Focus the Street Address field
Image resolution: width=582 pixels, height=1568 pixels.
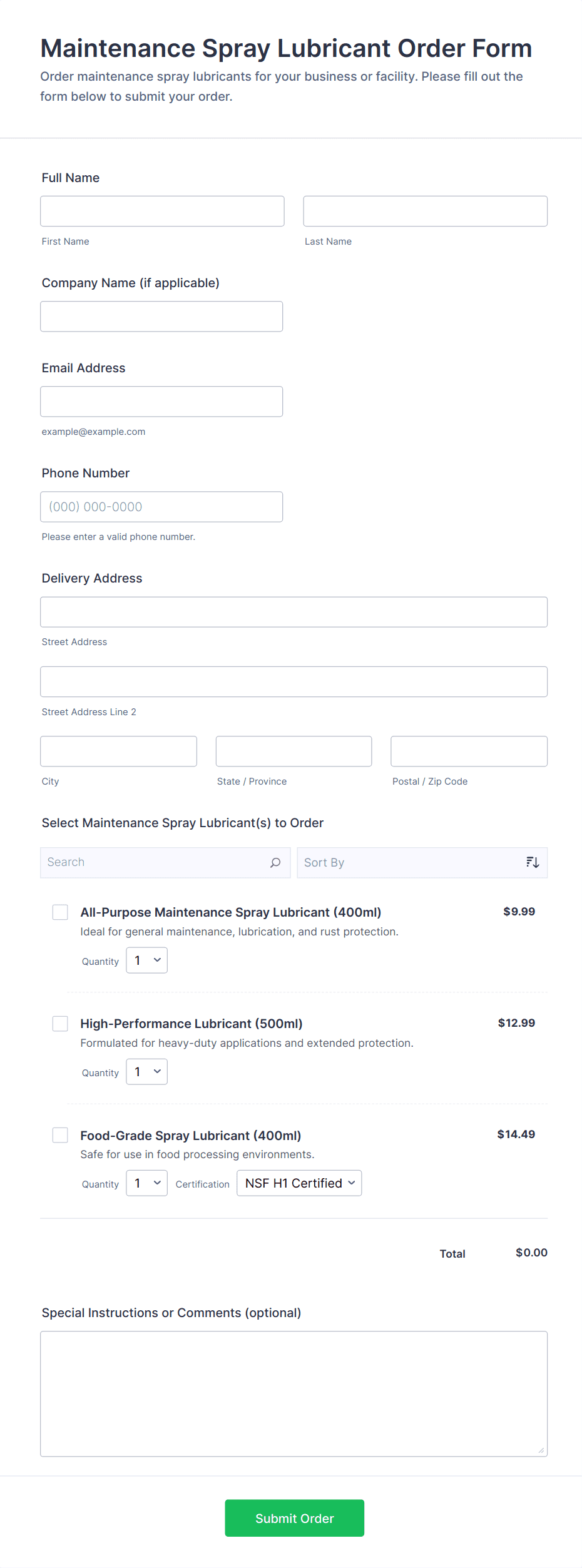point(294,612)
